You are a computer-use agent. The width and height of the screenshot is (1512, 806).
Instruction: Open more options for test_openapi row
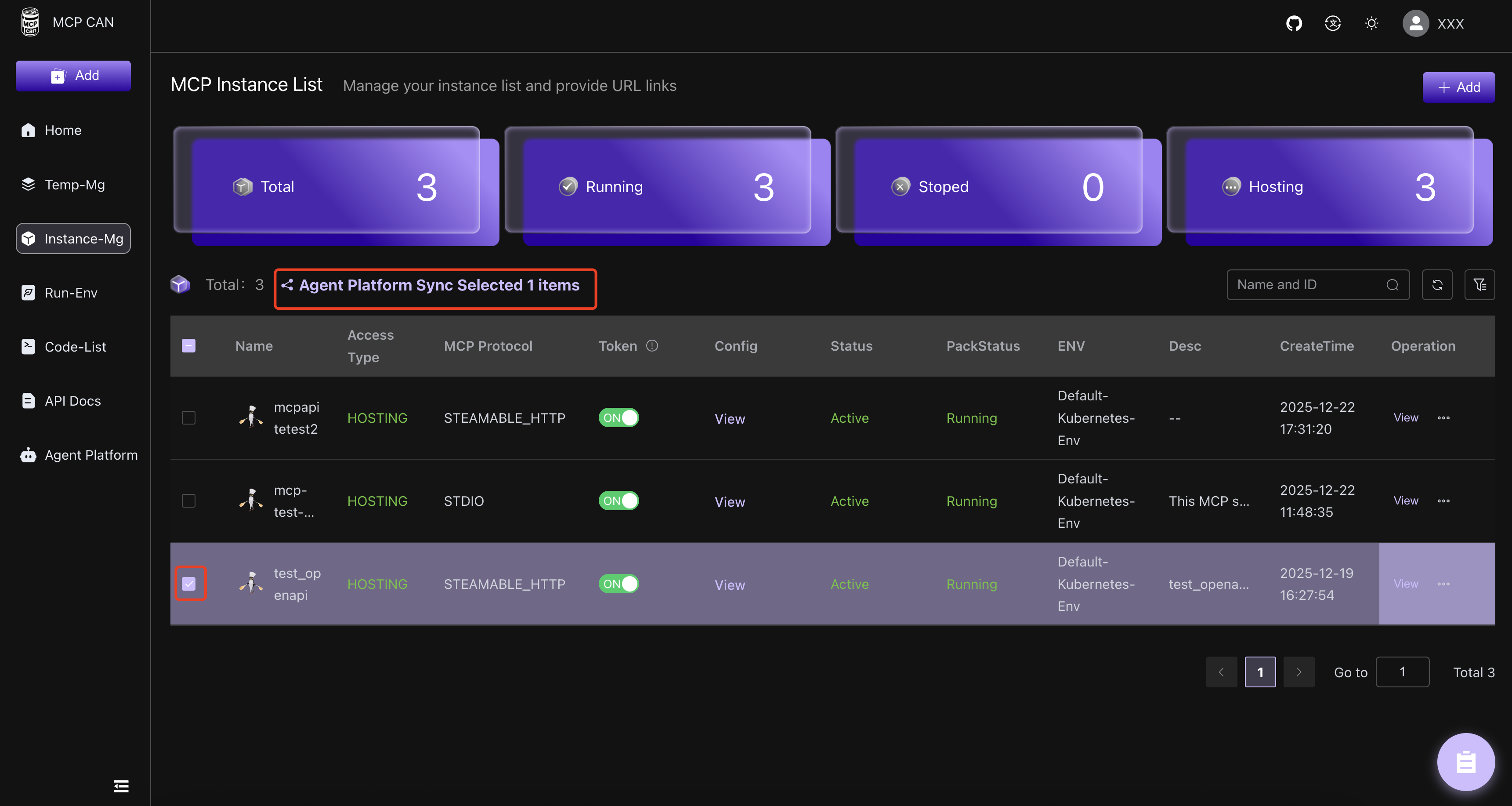pos(1443,584)
